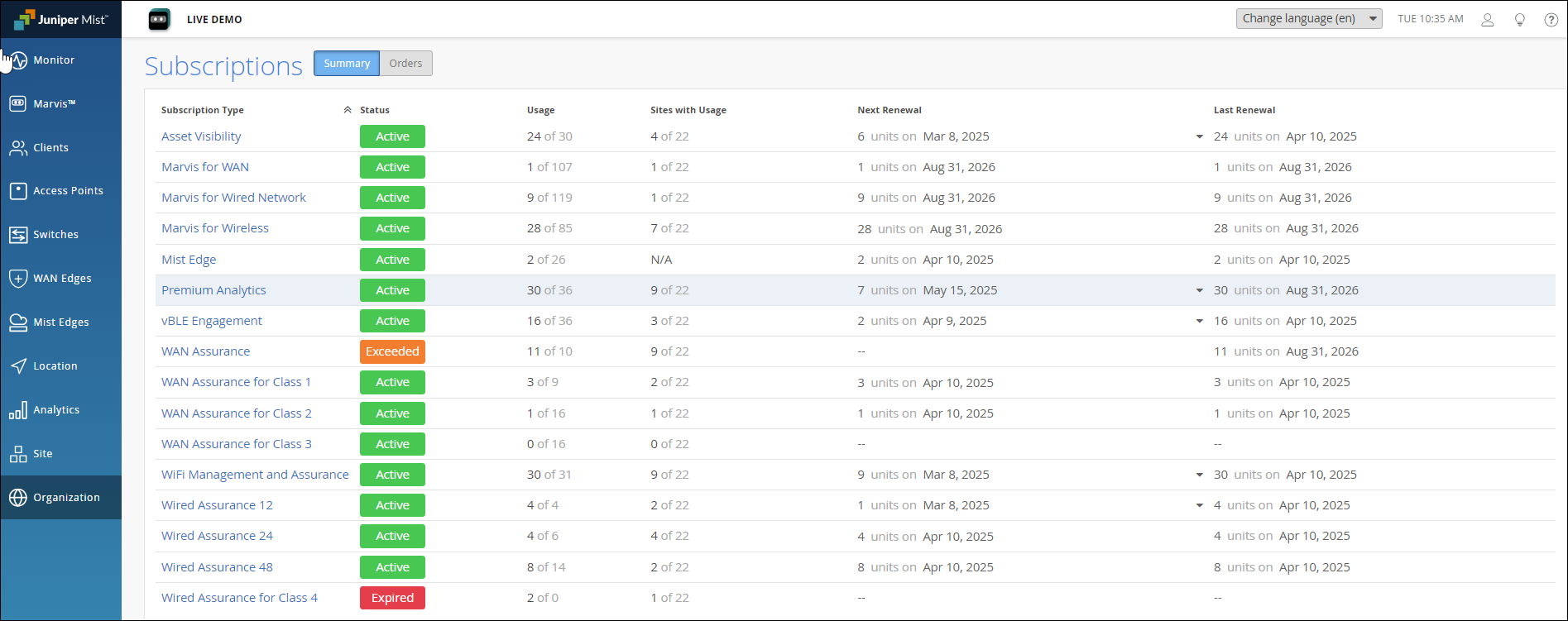Screen dimensions: 1568x621
Task: Click the Analytics bar chart icon
Action: [x=18, y=410]
